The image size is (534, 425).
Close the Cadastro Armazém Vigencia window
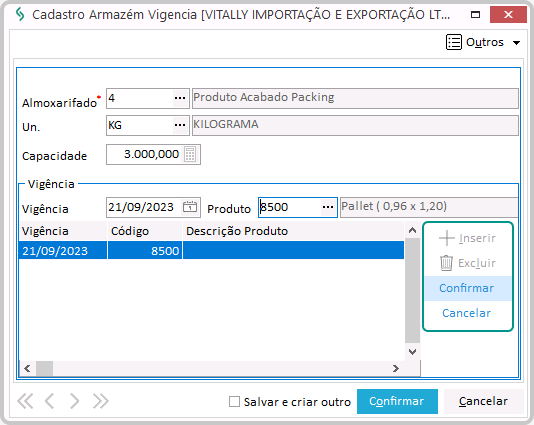[x=508, y=15]
